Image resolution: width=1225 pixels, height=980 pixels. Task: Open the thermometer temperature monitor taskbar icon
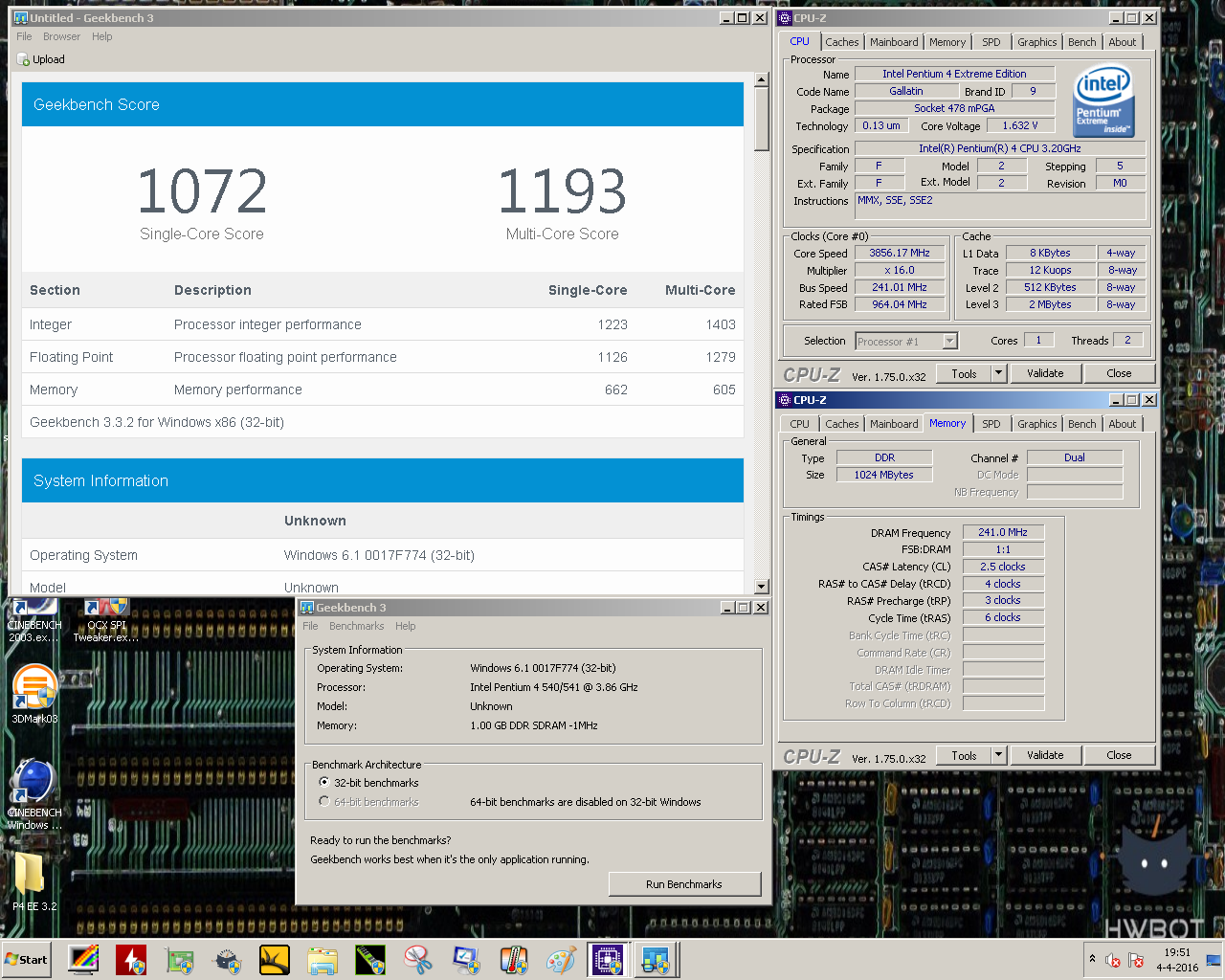coord(514,959)
